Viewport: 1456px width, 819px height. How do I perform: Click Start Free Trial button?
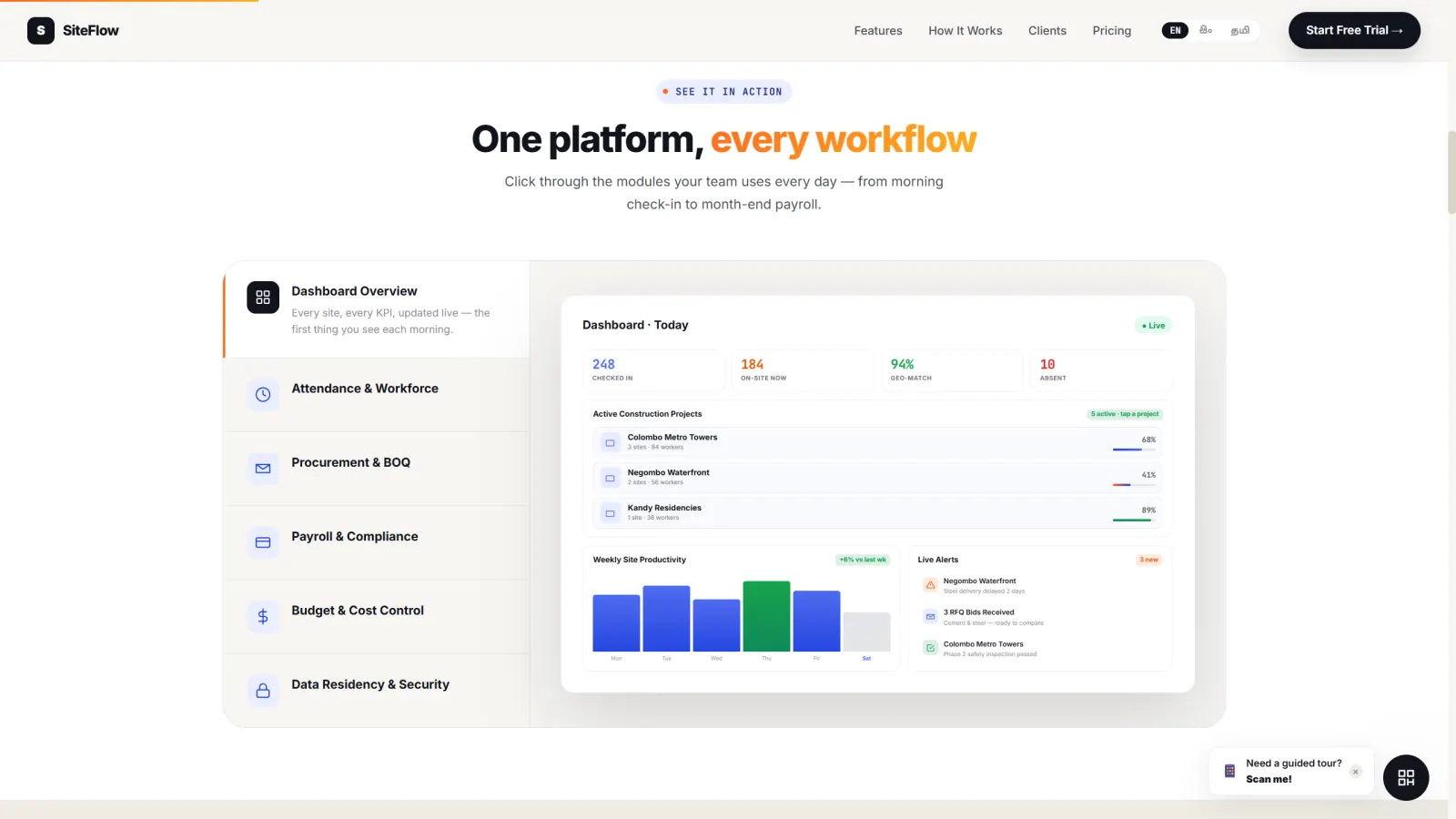click(1354, 30)
